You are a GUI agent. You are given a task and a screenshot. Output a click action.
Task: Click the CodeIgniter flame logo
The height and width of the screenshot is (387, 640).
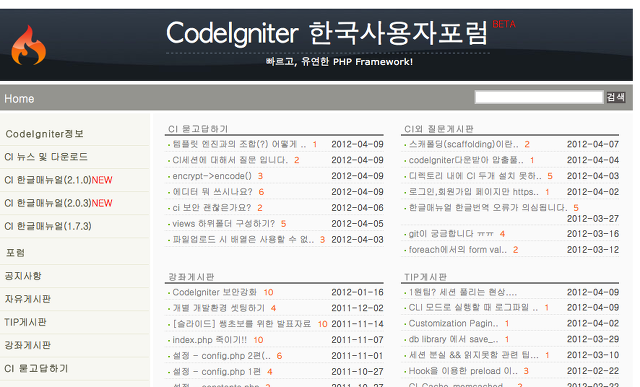click(28, 45)
